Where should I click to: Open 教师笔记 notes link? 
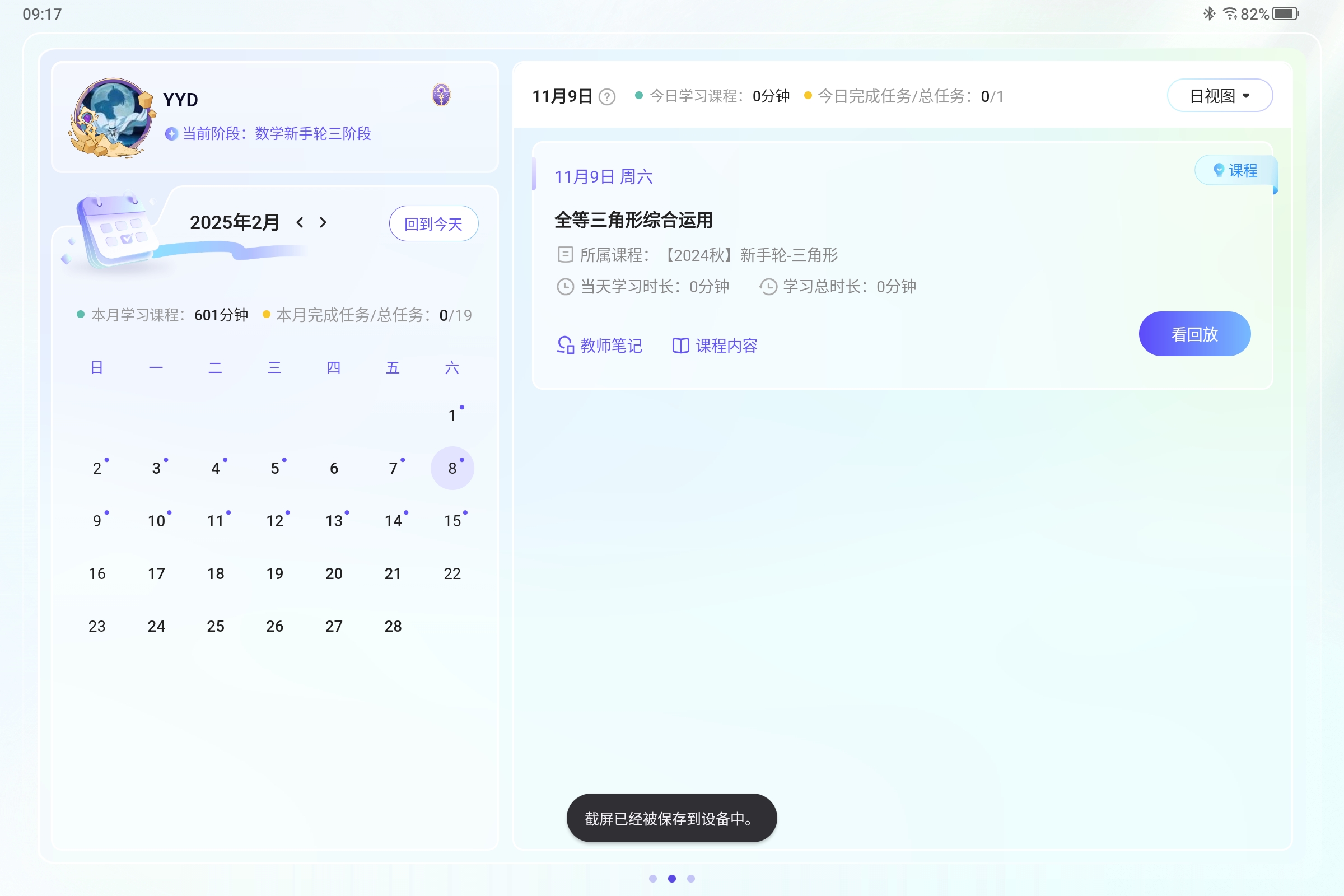click(599, 345)
